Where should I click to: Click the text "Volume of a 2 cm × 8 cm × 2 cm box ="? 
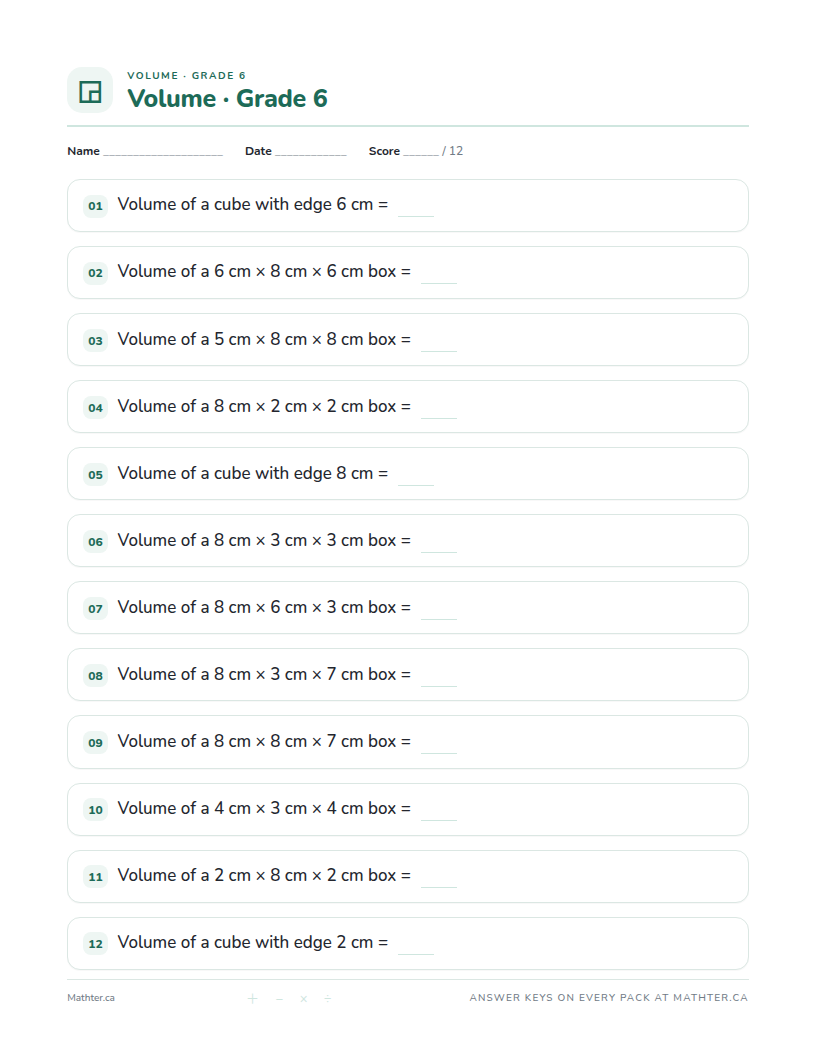click(x=265, y=875)
